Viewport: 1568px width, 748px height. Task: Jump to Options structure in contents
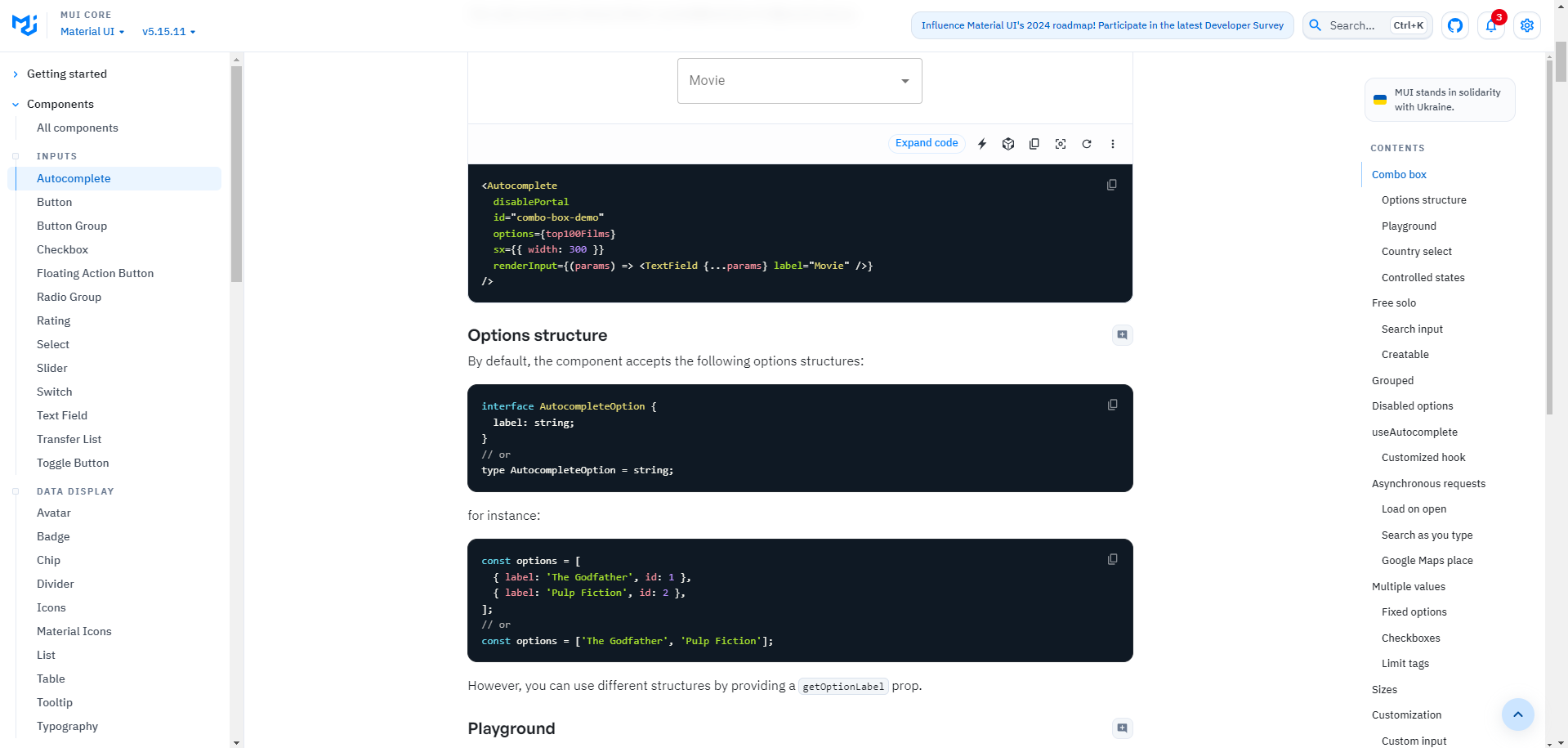(1424, 200)
